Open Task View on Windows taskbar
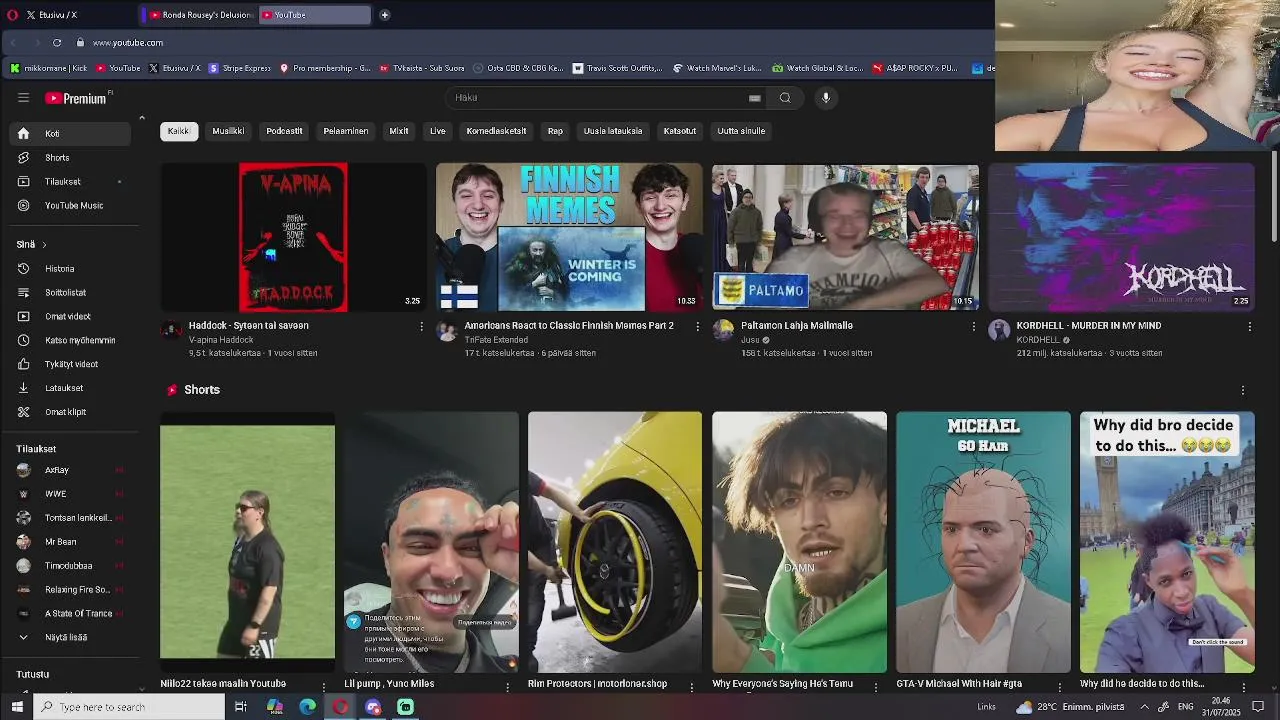Image resolution: width=1280 pixels, height=720 pixels. click(x=241, y=707)
